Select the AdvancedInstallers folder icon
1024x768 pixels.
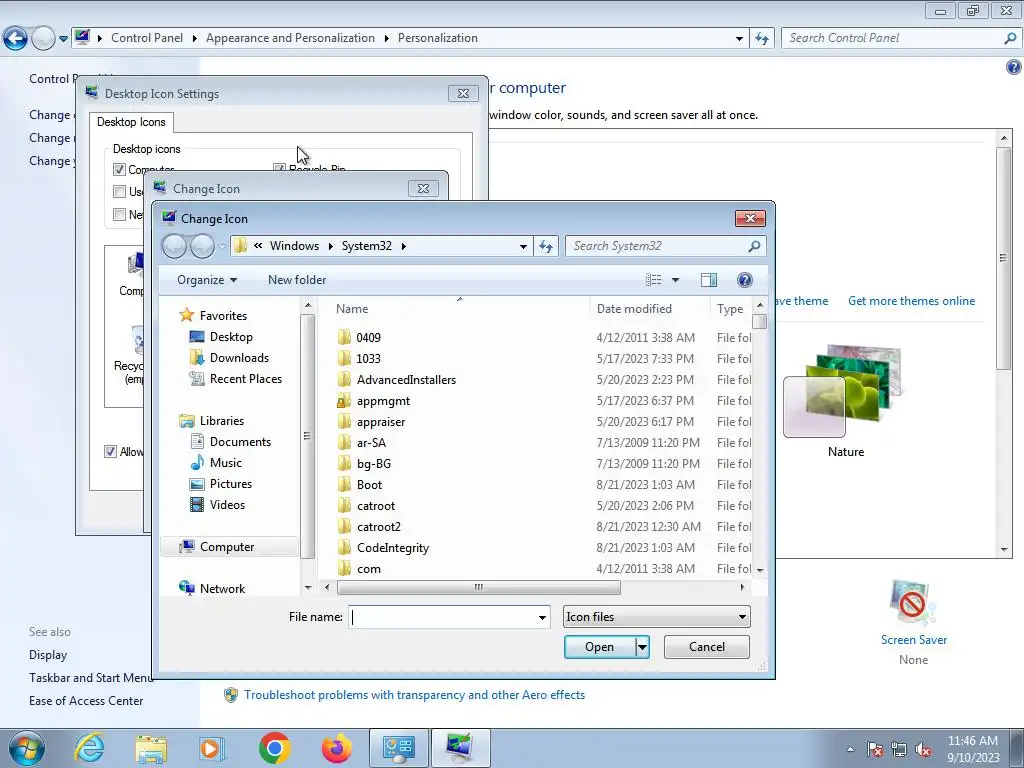click(x=344, y=379)
